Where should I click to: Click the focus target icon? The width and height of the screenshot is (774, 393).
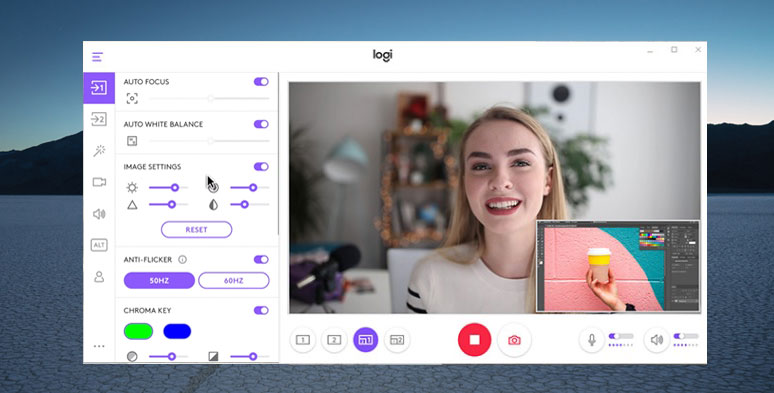(132, 98)
